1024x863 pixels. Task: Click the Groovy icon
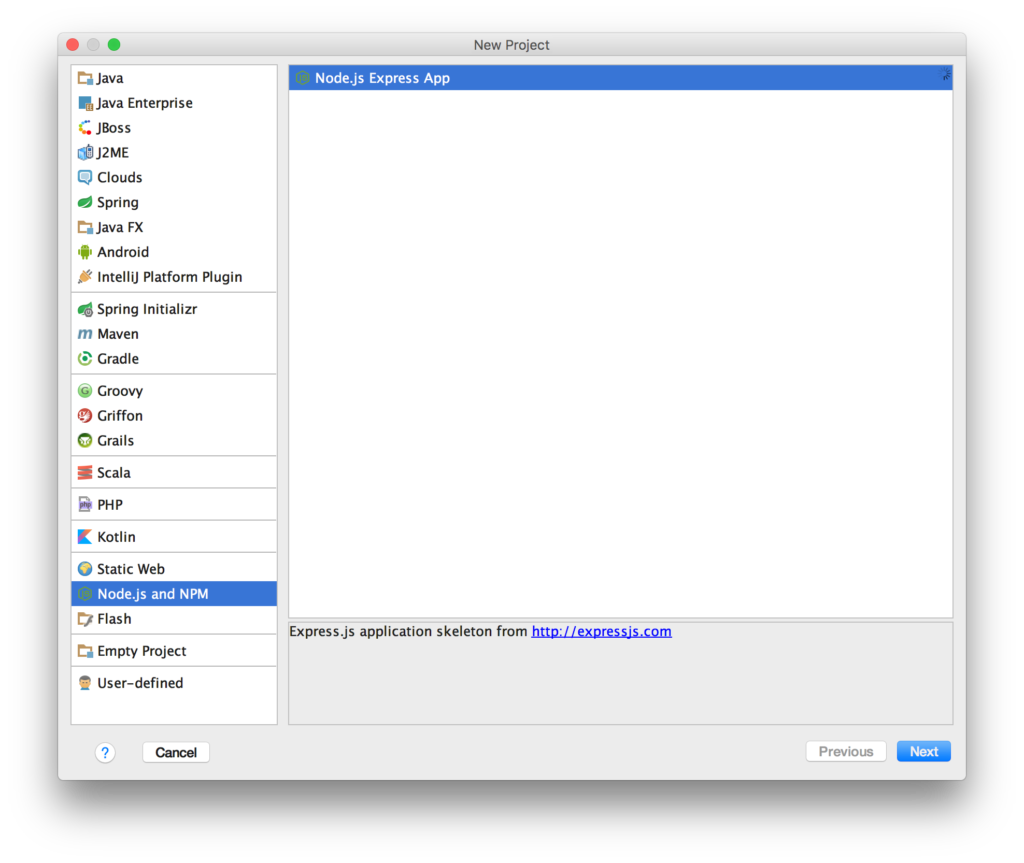tap(85, 391)
